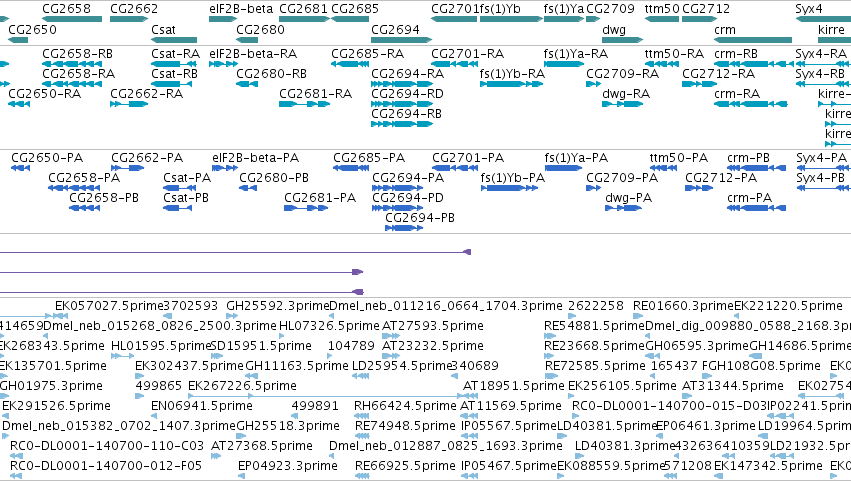Select protein label CG2650-PA
This screenshot has width=851, height=481.
[x=47, y=158]
